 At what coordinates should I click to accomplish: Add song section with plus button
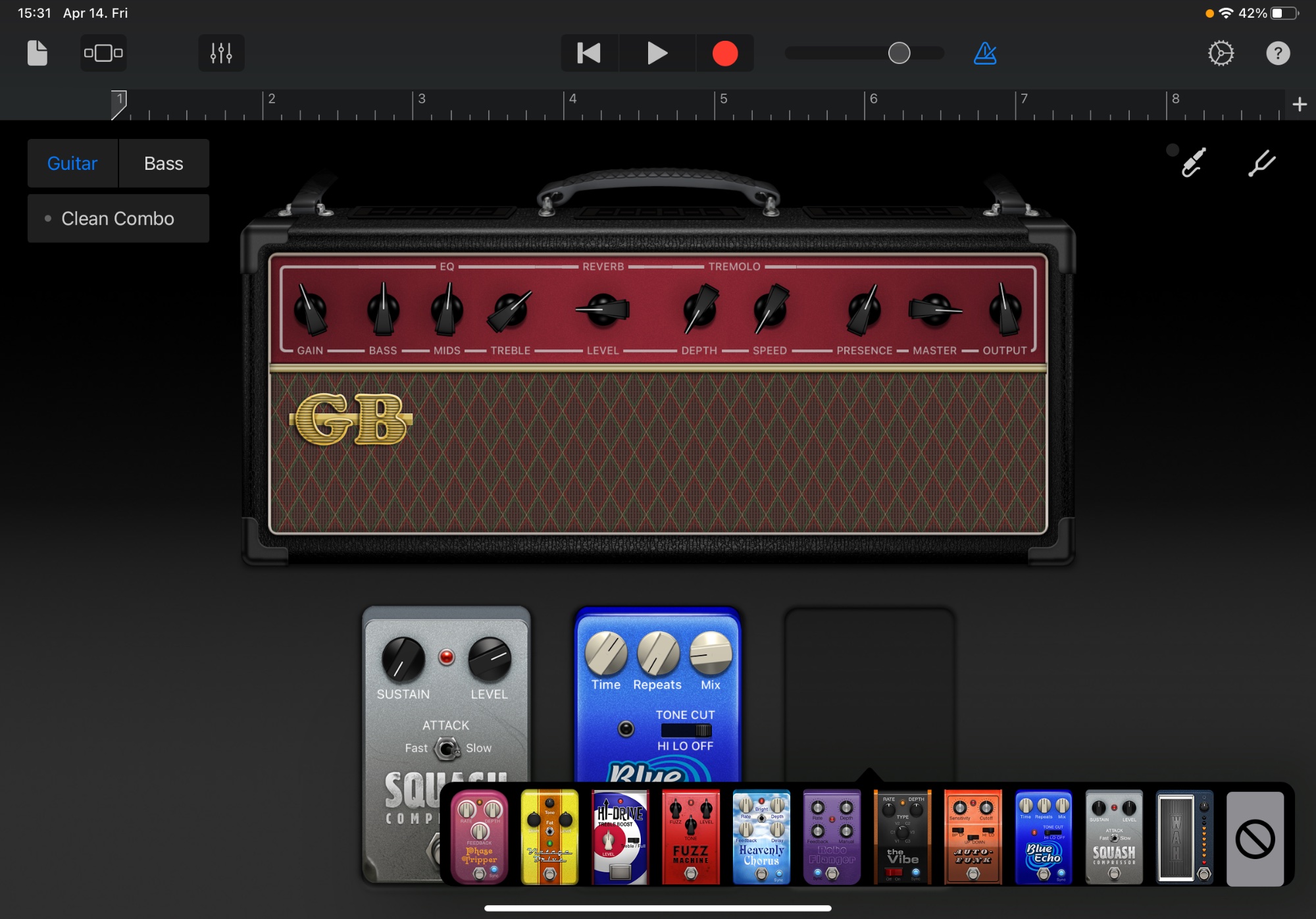click(1300, 105)
